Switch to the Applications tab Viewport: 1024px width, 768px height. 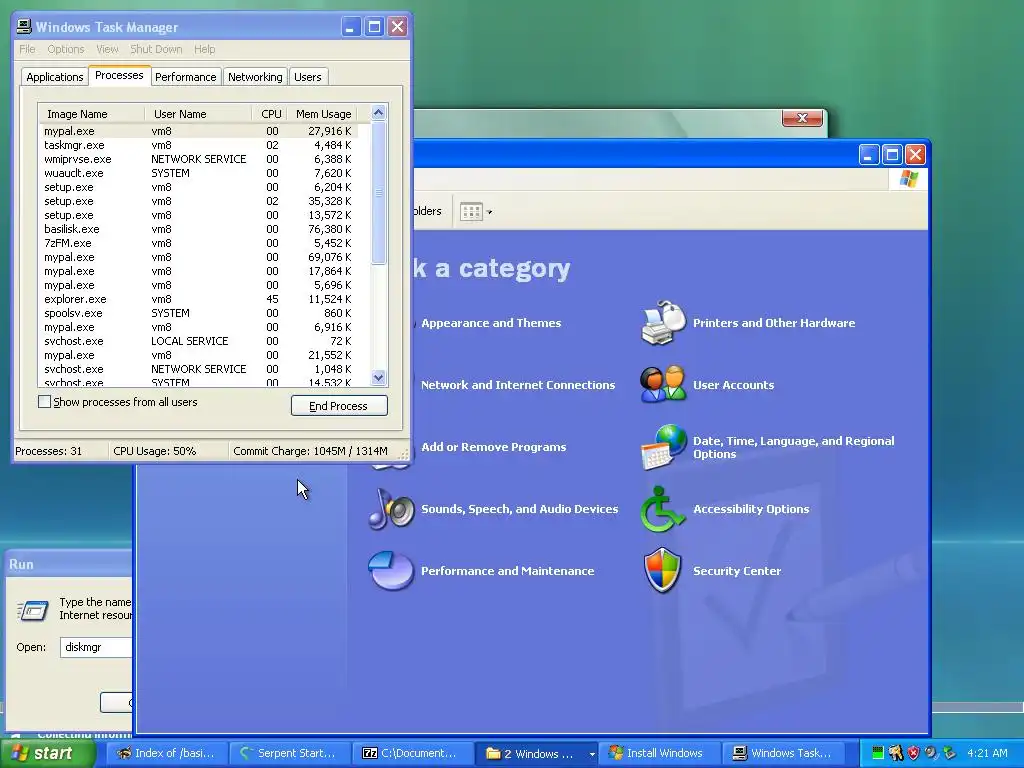55,77
